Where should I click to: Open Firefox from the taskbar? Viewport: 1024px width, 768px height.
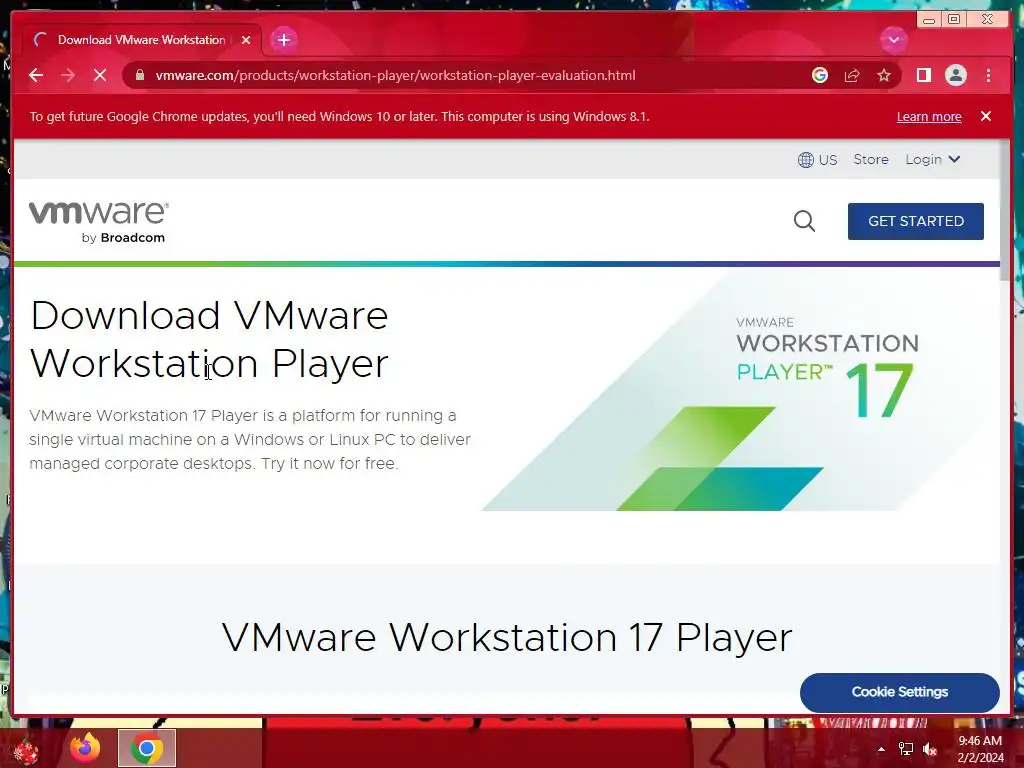pyautogui.click(x=85, y=748)
